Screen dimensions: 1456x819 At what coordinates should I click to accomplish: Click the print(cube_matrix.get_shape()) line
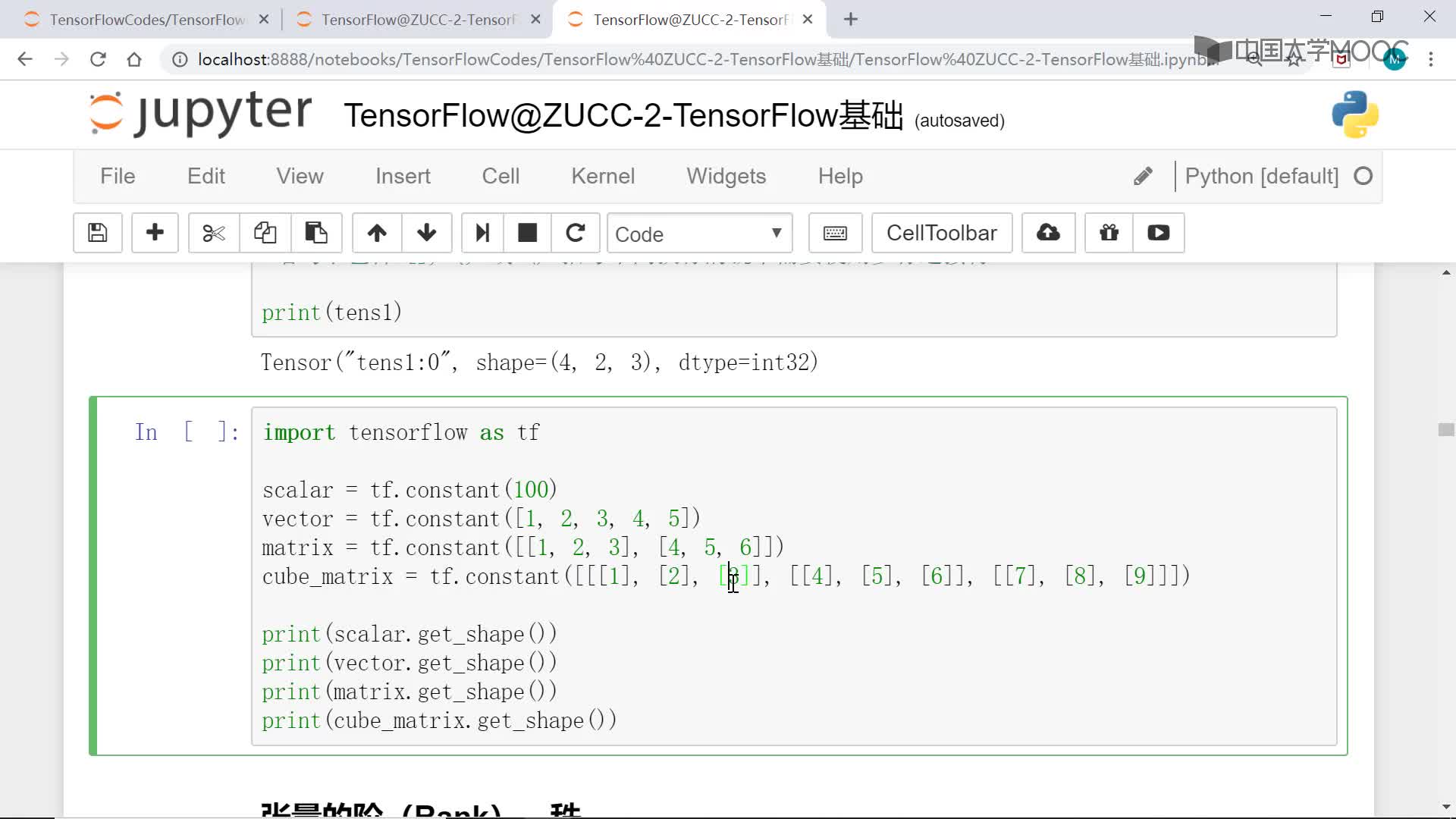point(440,720)
